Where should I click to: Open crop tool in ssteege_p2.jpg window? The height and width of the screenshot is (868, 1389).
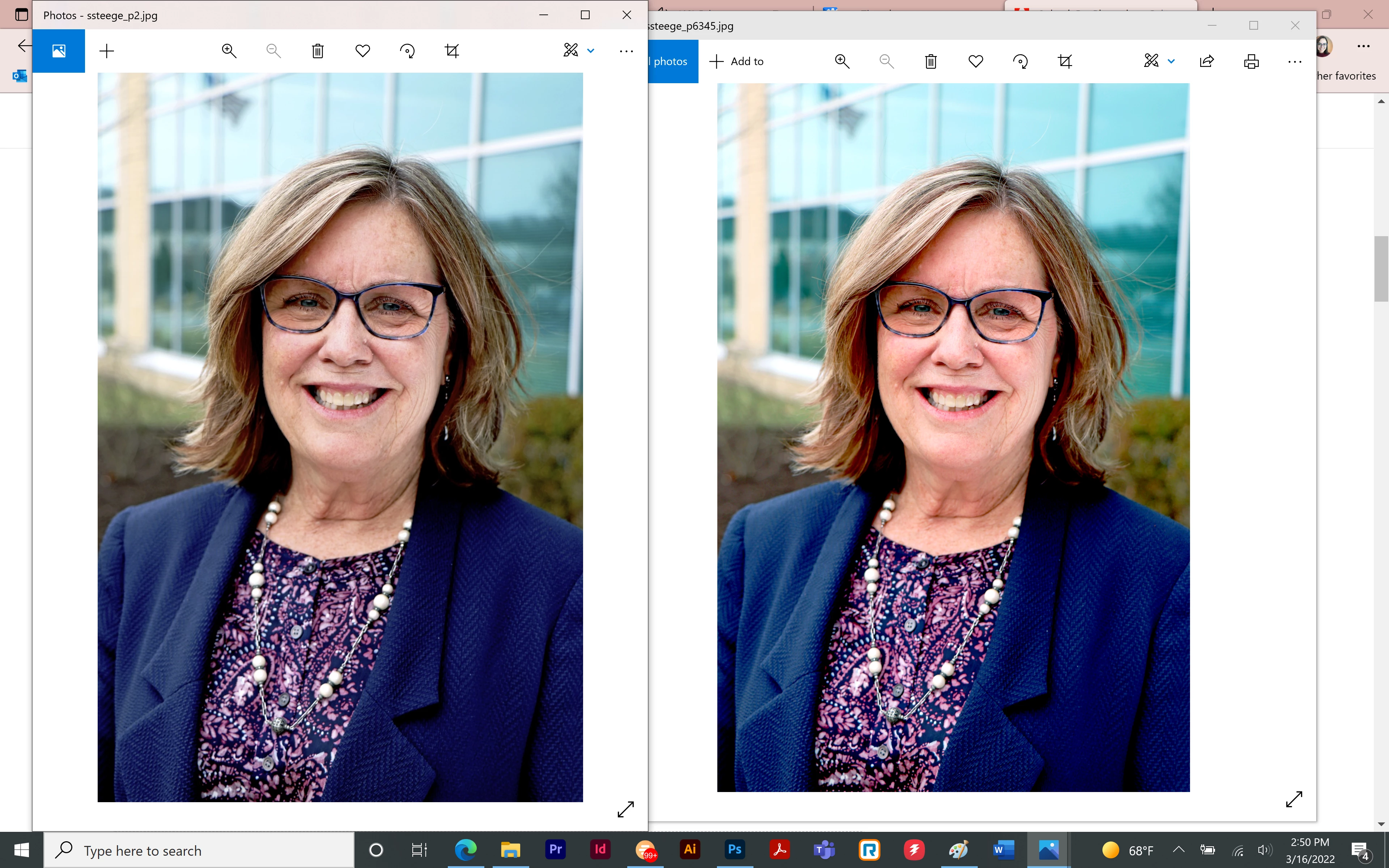tap(452, 51)
